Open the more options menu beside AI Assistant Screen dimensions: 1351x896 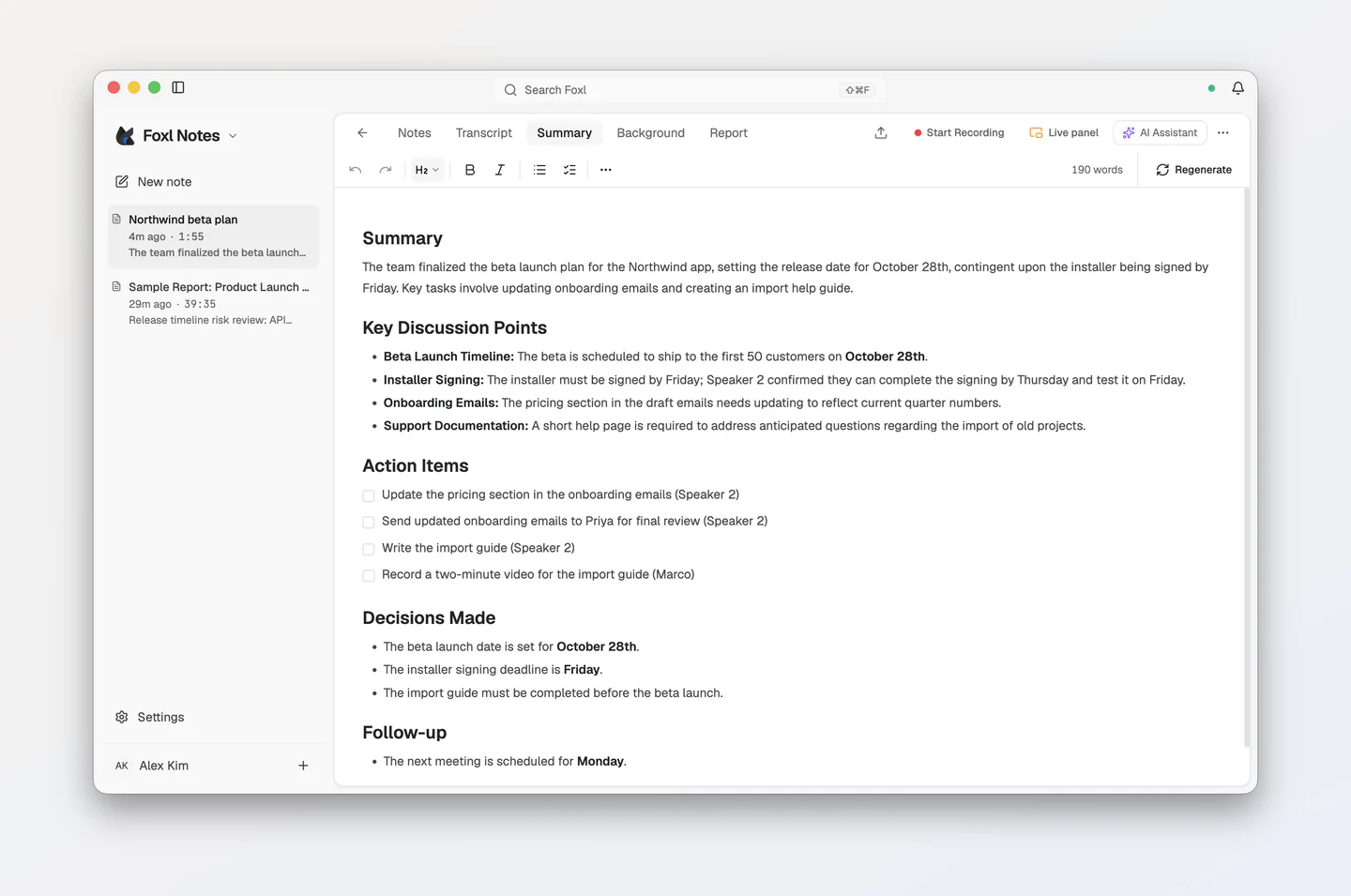[x=1222, y=133]
